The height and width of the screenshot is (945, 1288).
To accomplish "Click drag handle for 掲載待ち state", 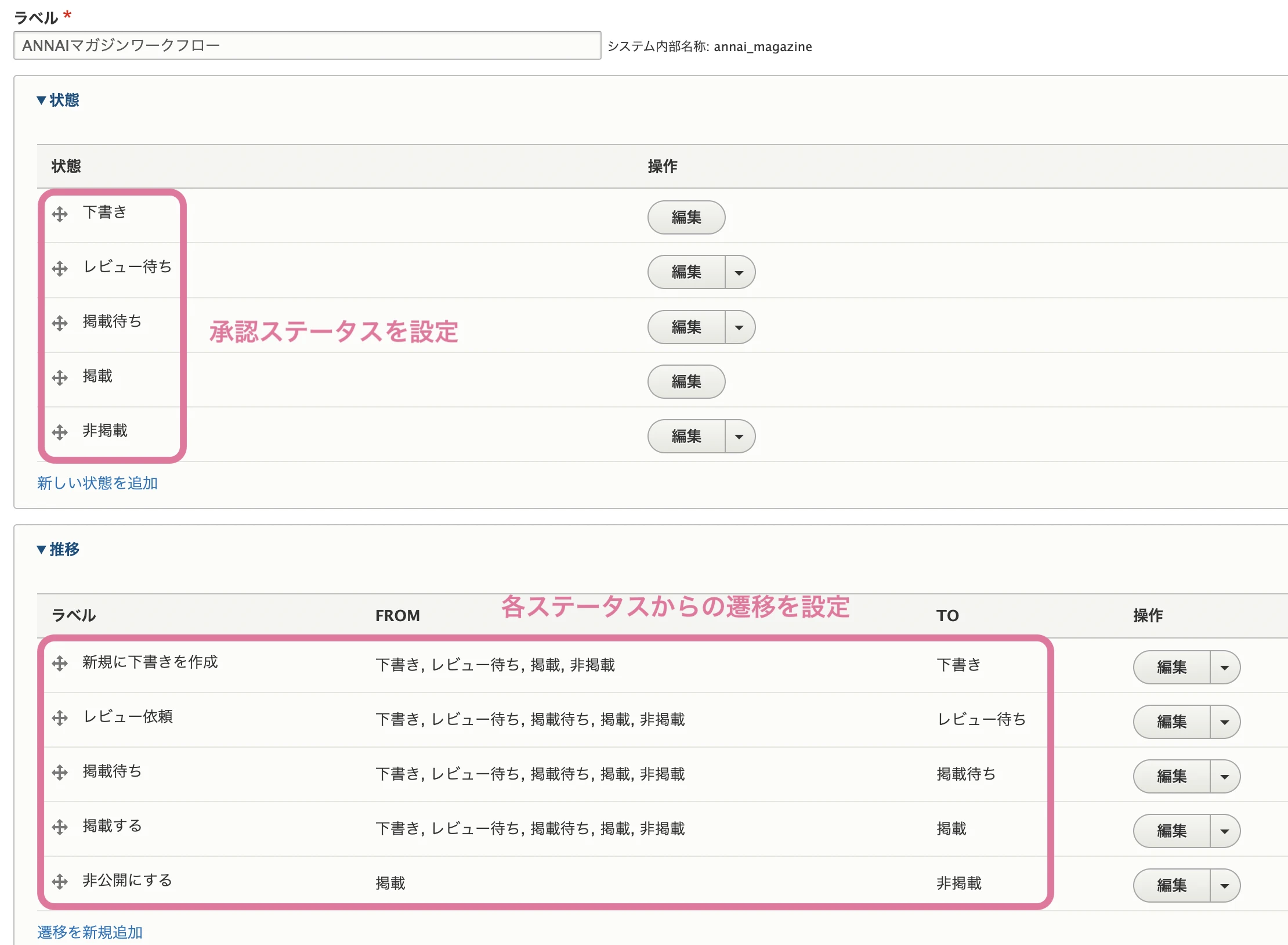I will point(60,323).
